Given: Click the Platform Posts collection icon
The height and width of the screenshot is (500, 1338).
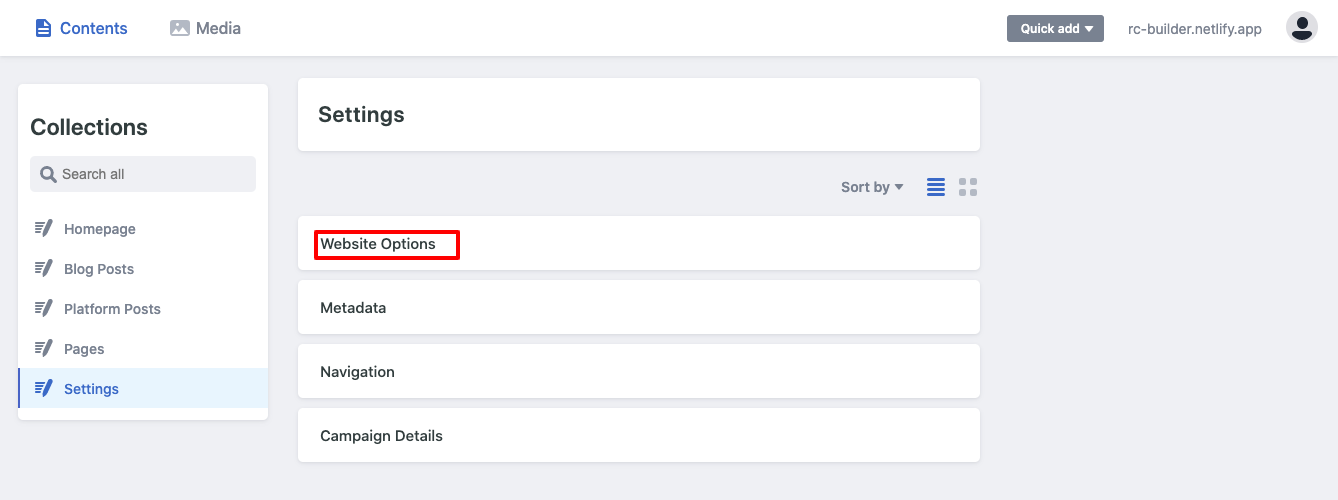Looking at the screenshot, I should pyautogui.click(x=43, y=308).
